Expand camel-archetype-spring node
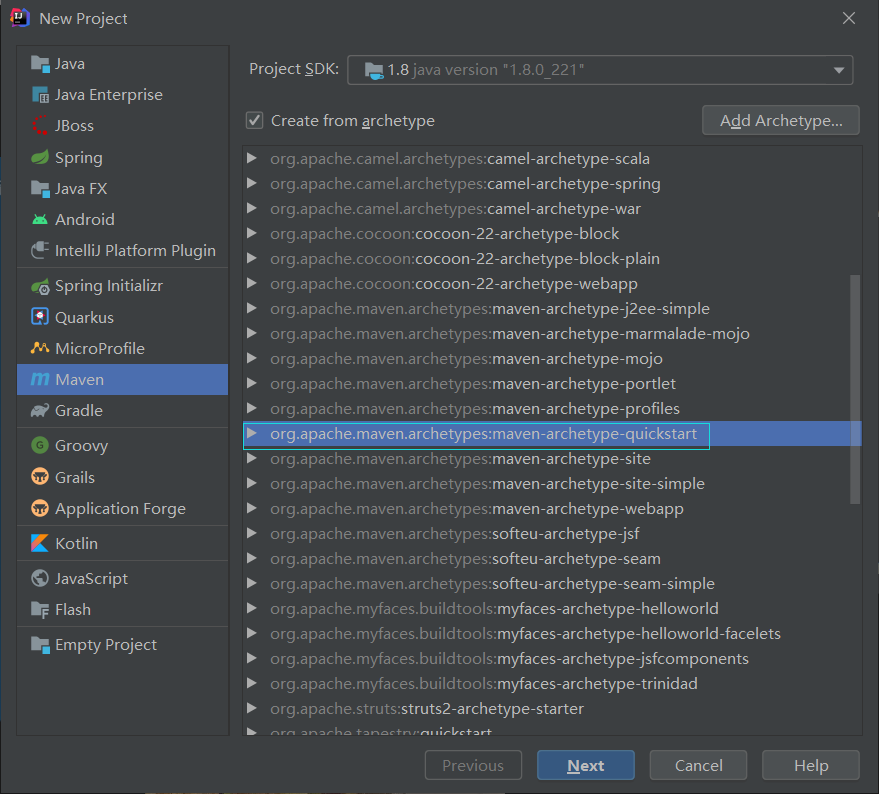The height and width of the screenshot is (794, 879). tap(252, 183)
